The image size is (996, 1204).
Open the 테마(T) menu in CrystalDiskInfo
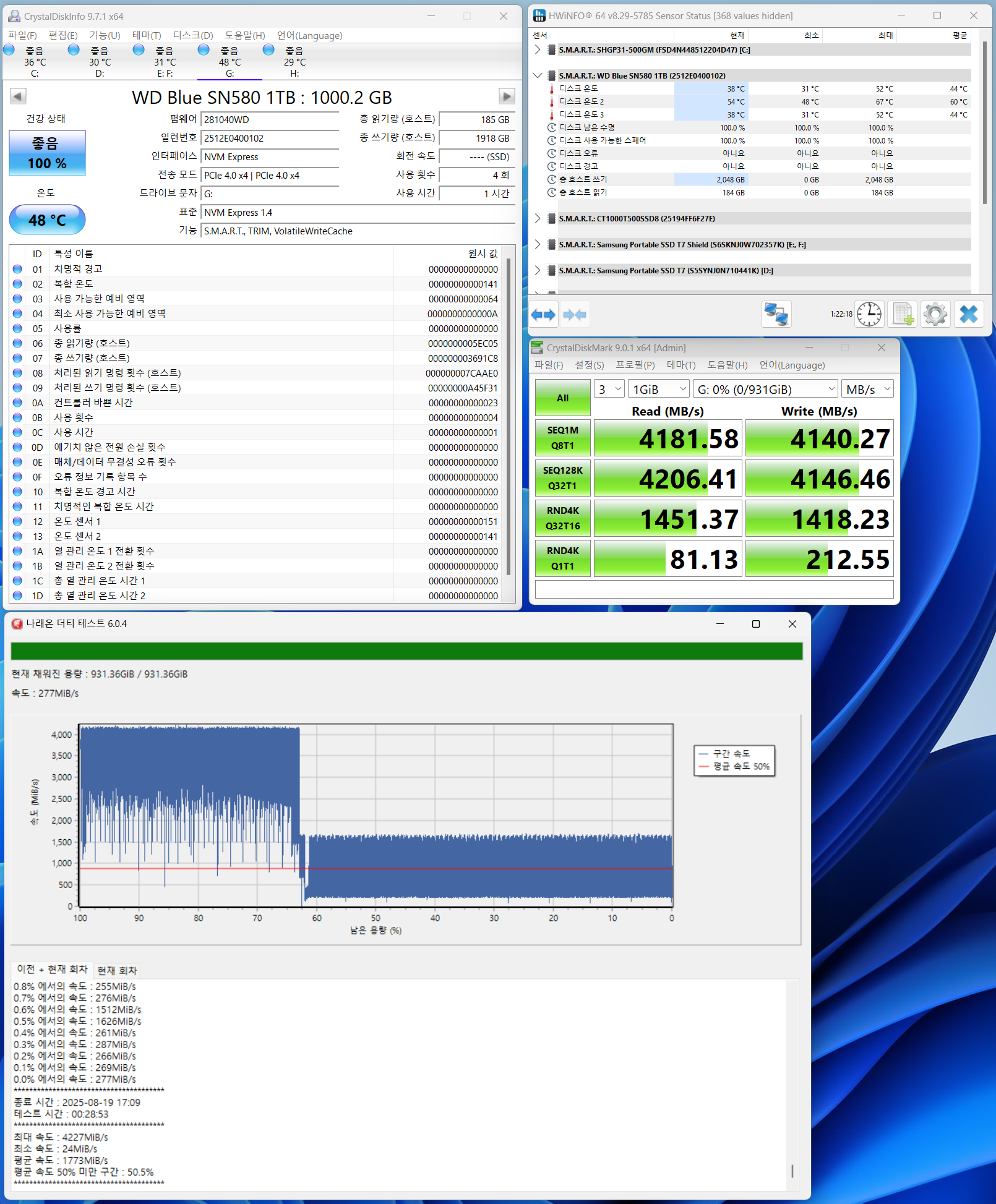147,35
